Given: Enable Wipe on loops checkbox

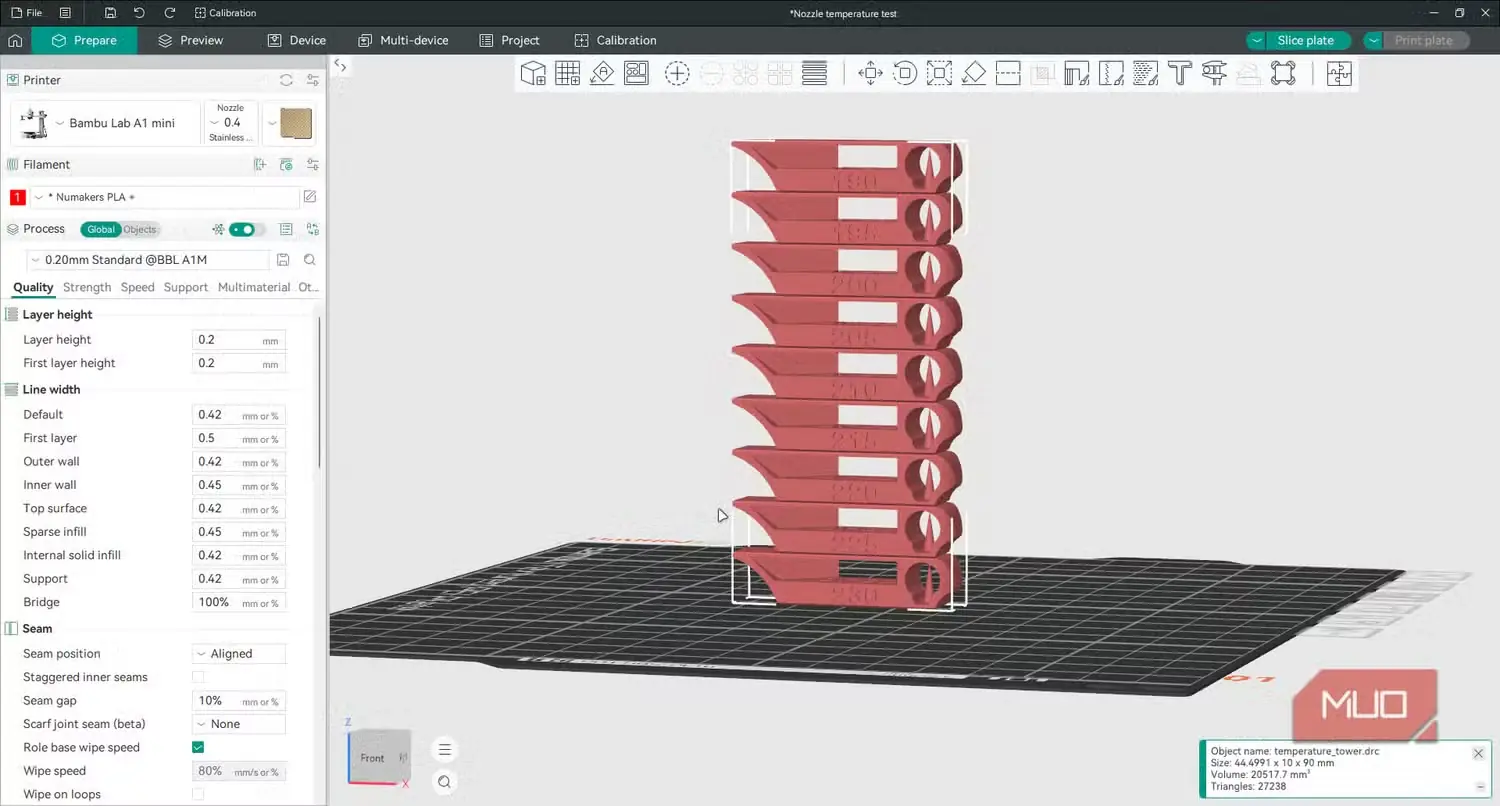Looking at the screenshot, I should [x=198, y=794].
